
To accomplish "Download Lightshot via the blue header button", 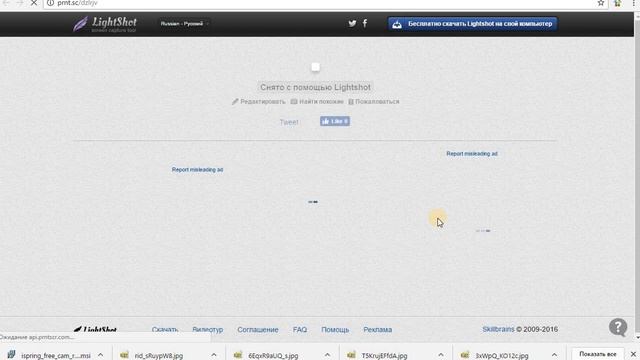I will [x=472, y=24].
